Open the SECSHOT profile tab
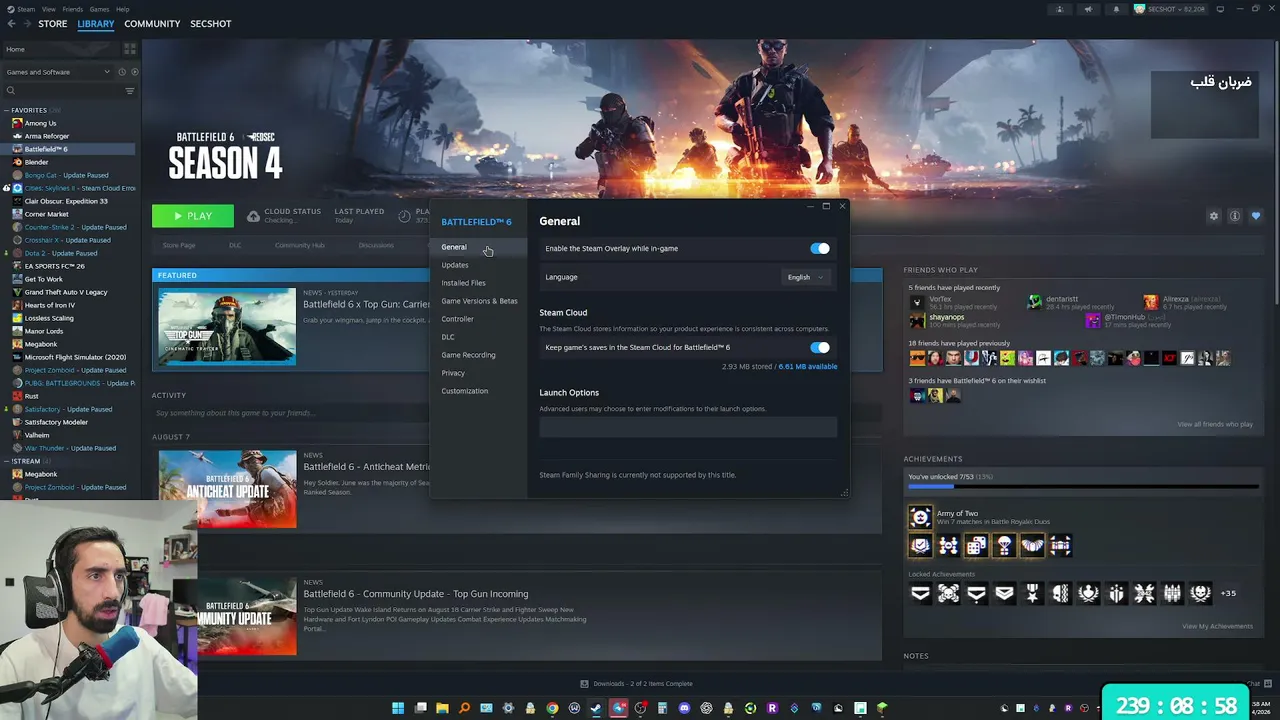Image resolution: width=1280 pixels, height=720 pixels. pyautogui.click(x=211, y=24)
